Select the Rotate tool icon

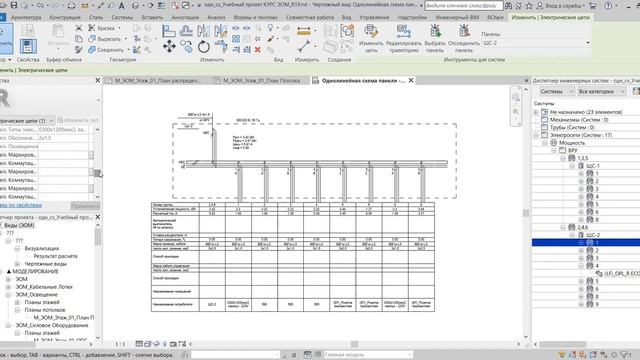point(204,47)
